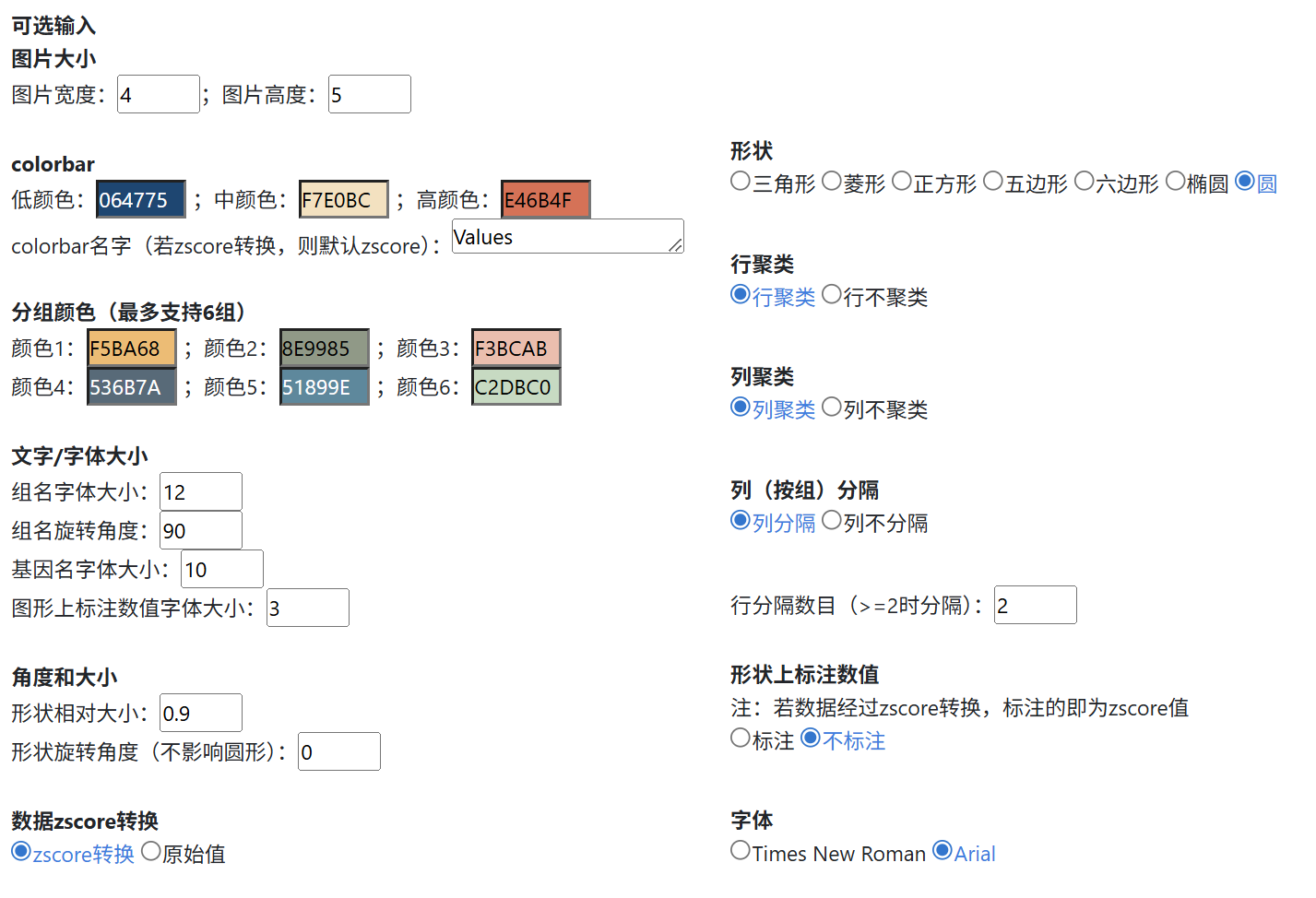This screenshot has width=1316, height=898.
Task: Switch shape to 椭圆 (ellipse)
Action: [1176, 182]
